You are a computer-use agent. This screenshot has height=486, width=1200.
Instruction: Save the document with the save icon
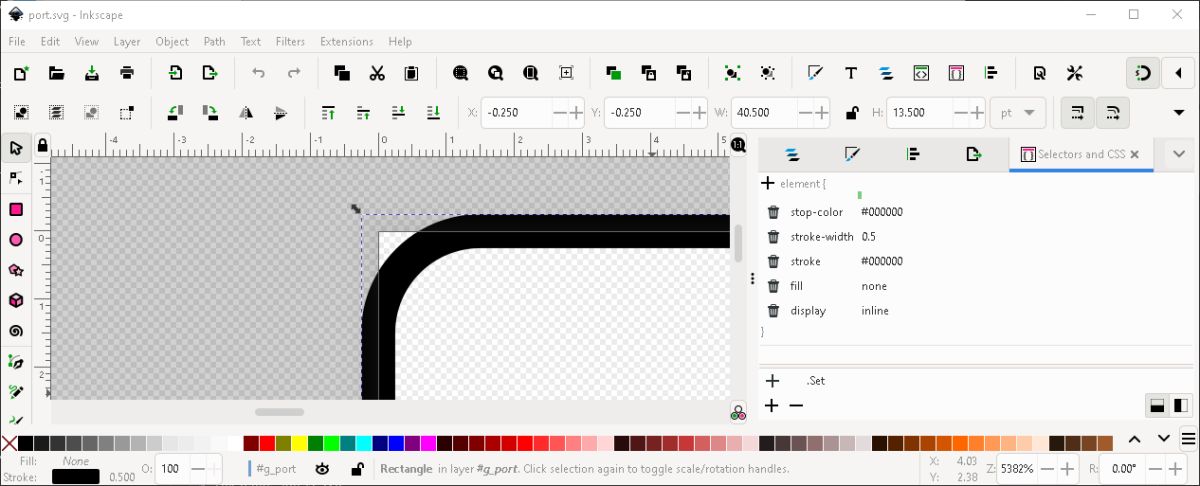[x=92, y=73]
